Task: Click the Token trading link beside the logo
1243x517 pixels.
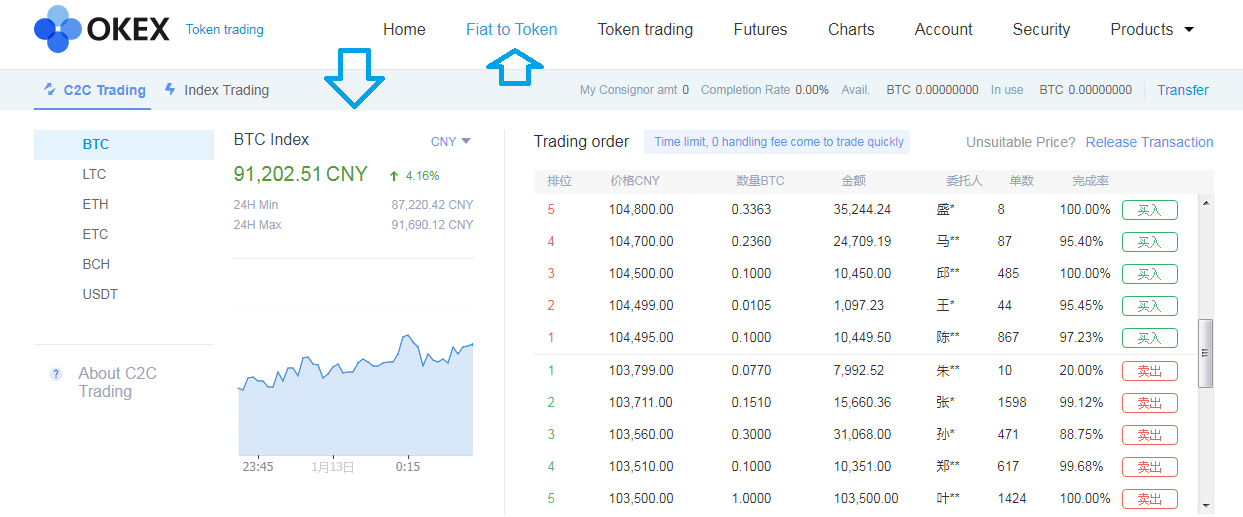Action: coord(225,30)
